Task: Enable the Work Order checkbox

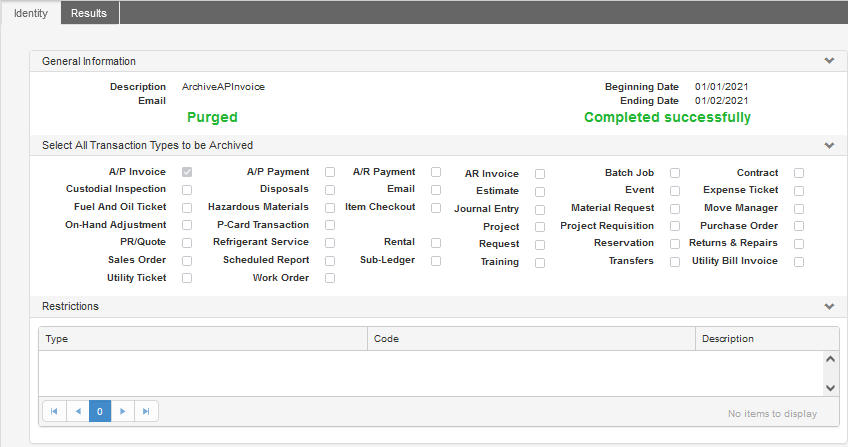Action: 330,278
